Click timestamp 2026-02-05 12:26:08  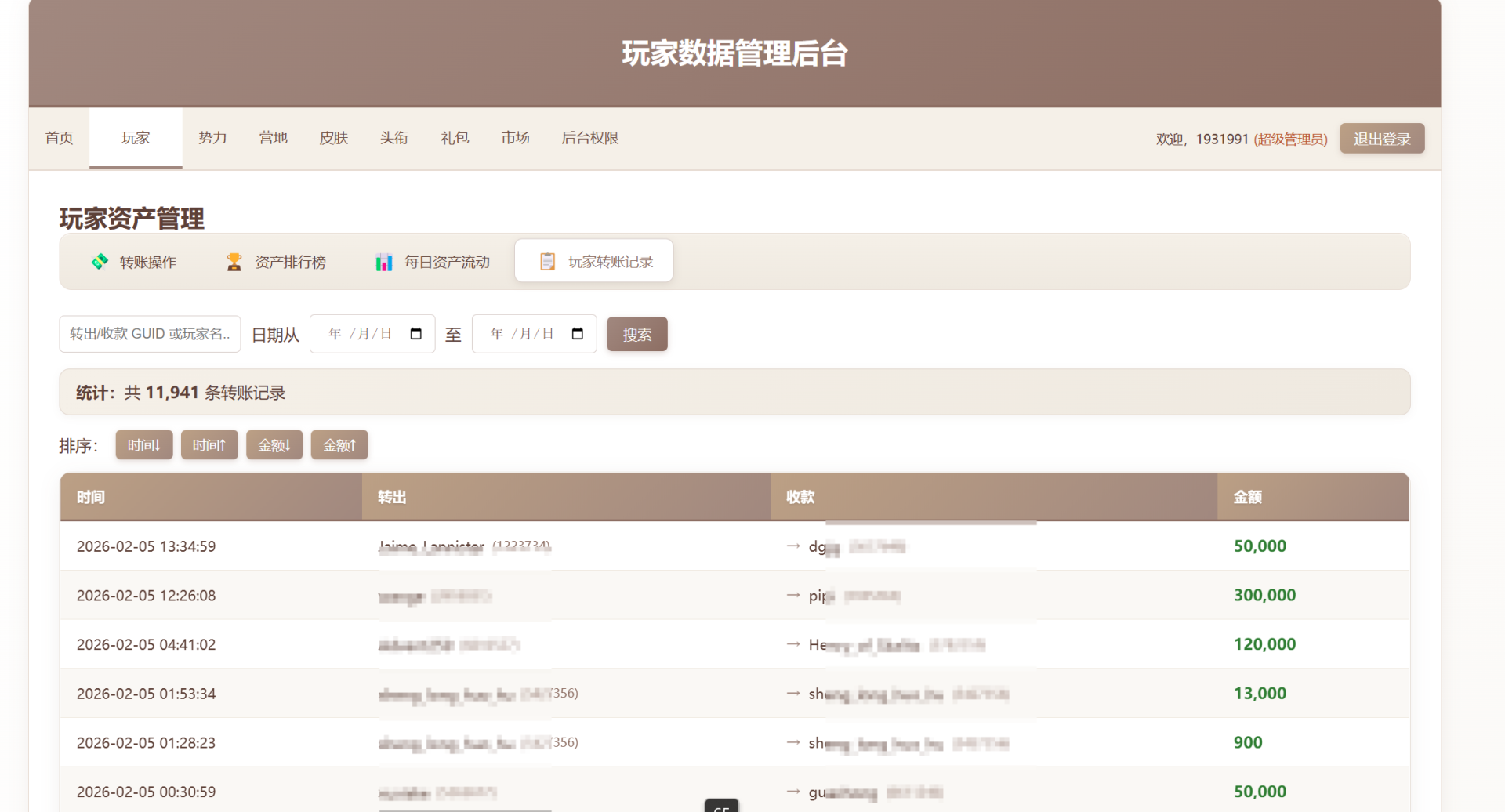pos(146,596)
